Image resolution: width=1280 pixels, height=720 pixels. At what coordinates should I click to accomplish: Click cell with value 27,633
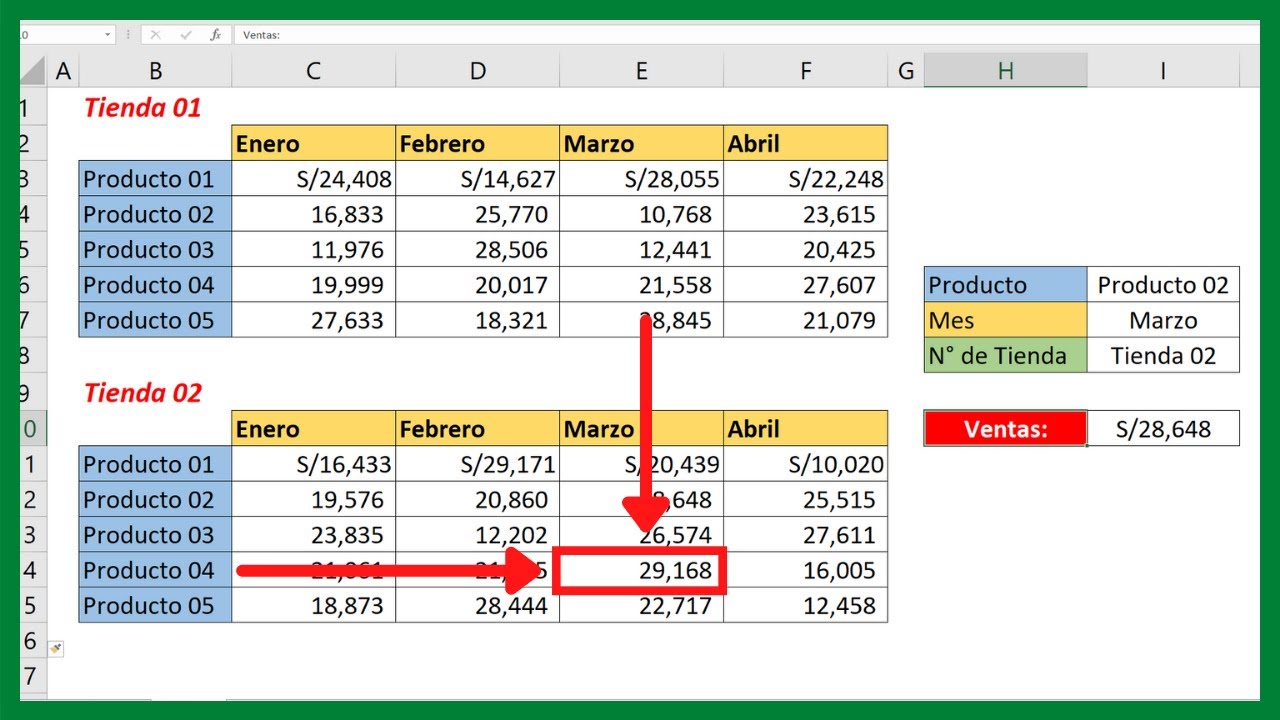(313, 320)
